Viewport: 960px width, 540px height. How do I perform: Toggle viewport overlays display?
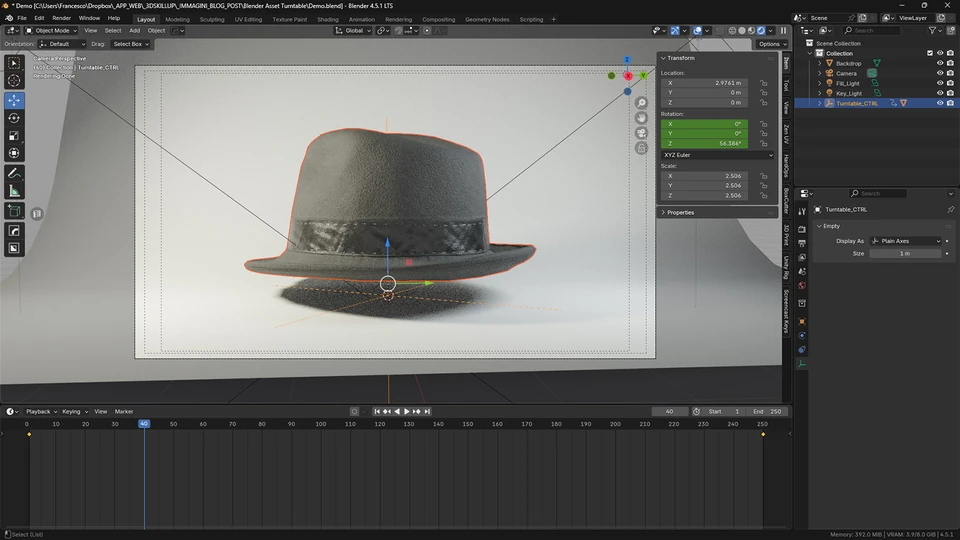[697, 31]
